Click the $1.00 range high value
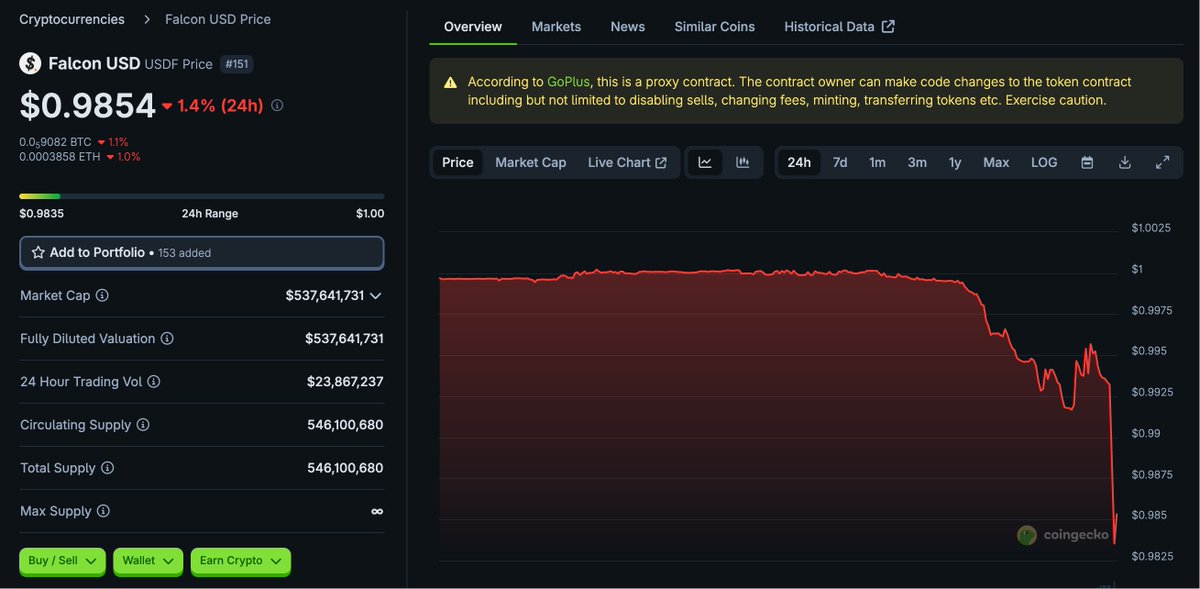The height and width of the screenshot is (589, 1200). point(370,214)
